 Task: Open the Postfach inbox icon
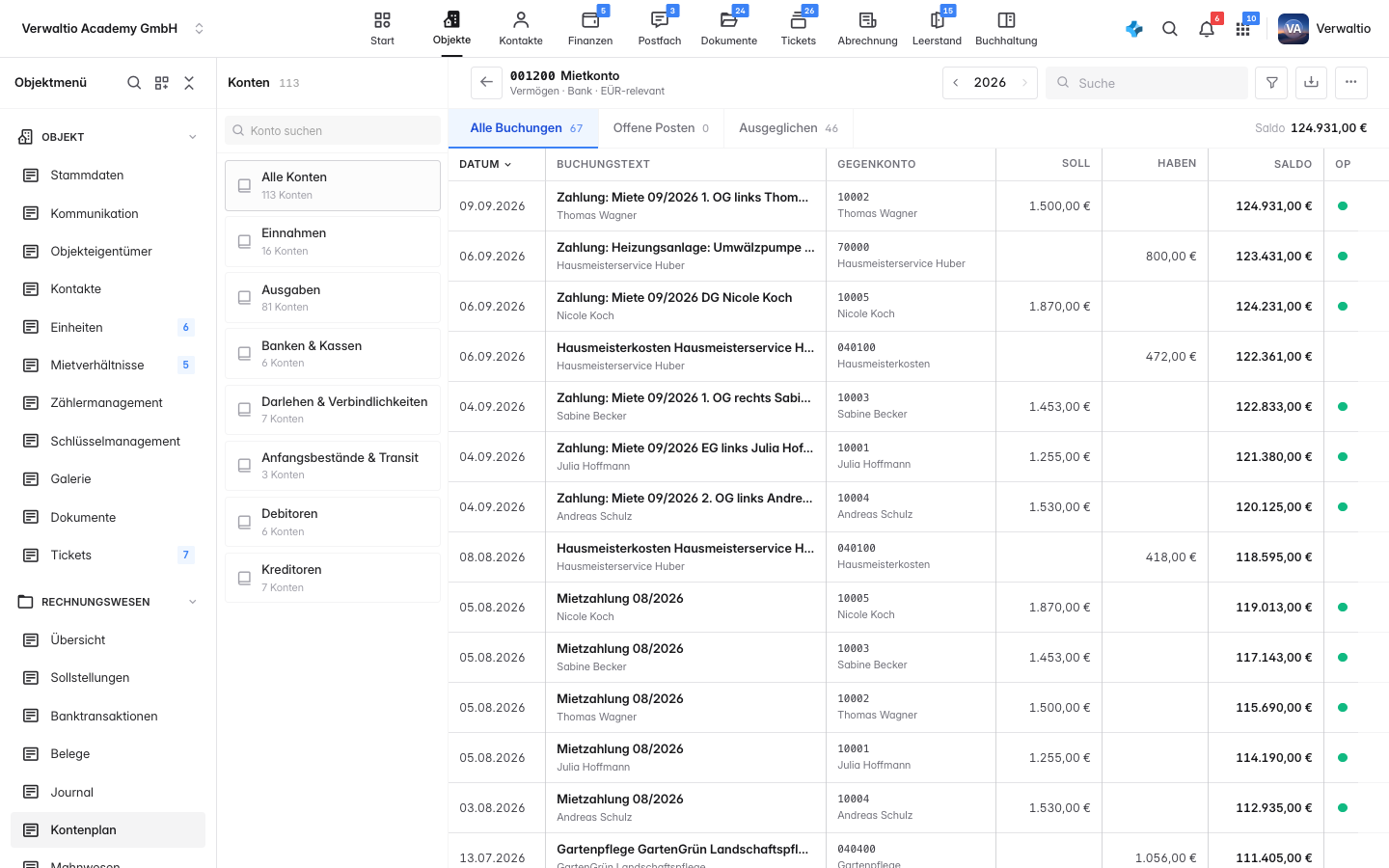coord(660,28)
